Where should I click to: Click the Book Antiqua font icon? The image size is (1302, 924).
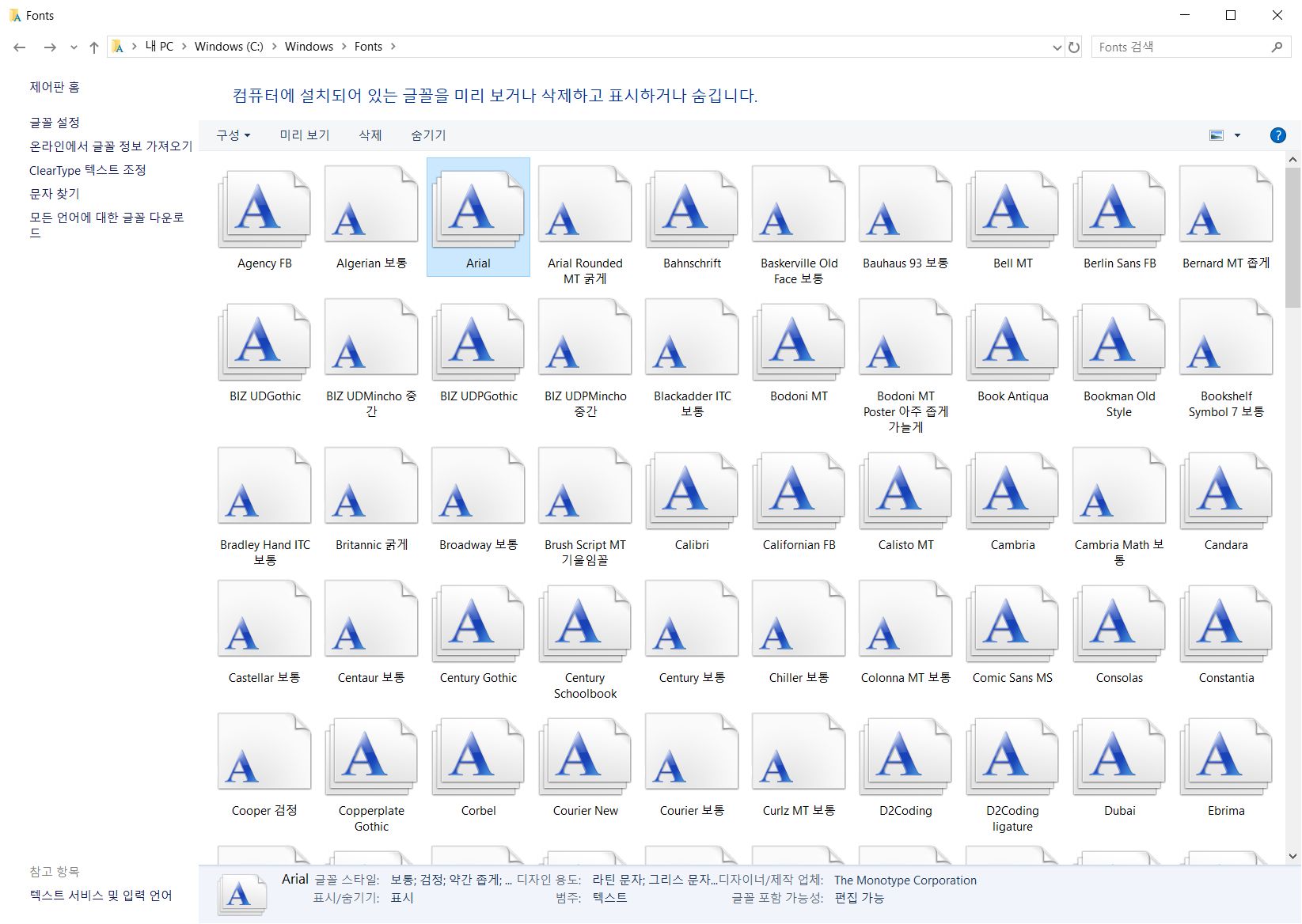click(1012, 340)
